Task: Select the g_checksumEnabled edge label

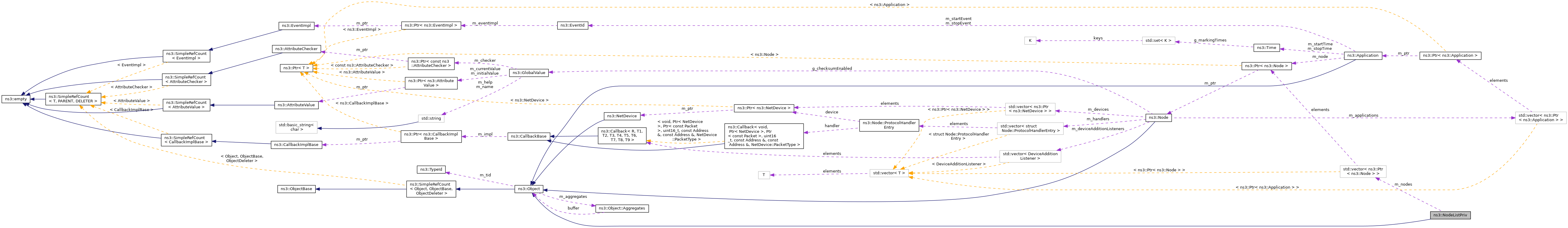Action: [831, 69]
